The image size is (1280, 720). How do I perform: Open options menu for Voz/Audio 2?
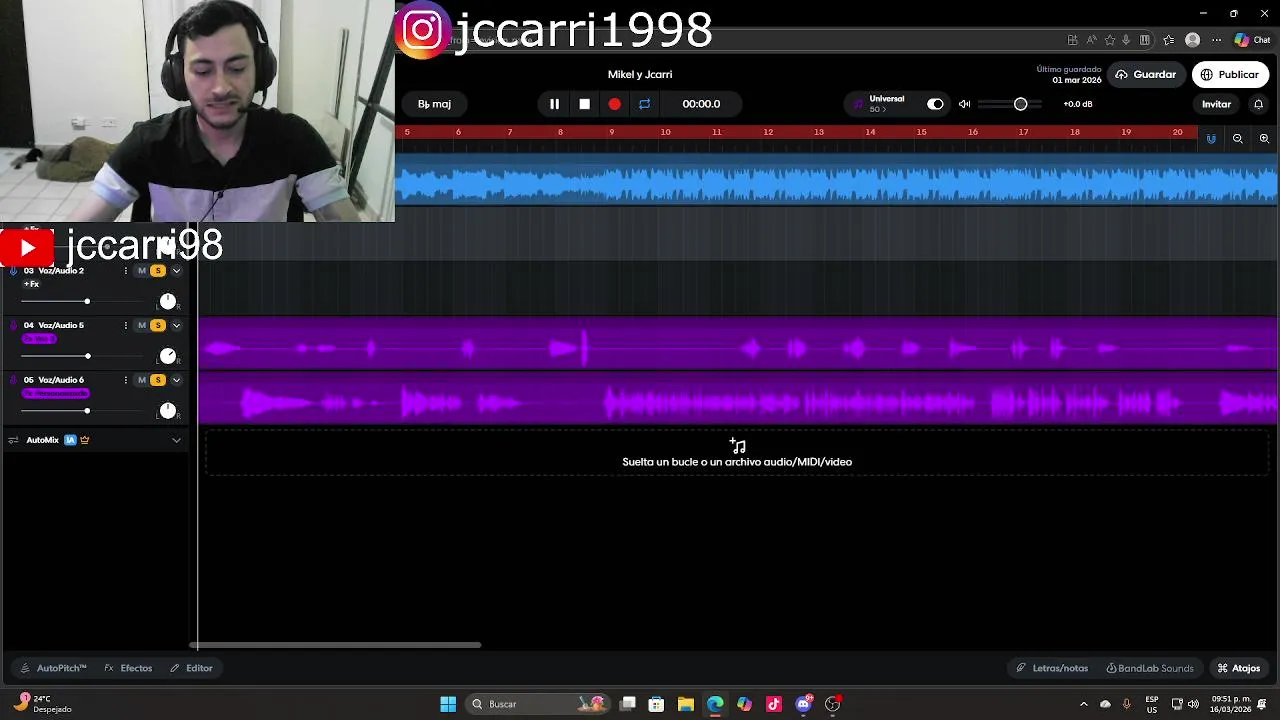[125, 271]
